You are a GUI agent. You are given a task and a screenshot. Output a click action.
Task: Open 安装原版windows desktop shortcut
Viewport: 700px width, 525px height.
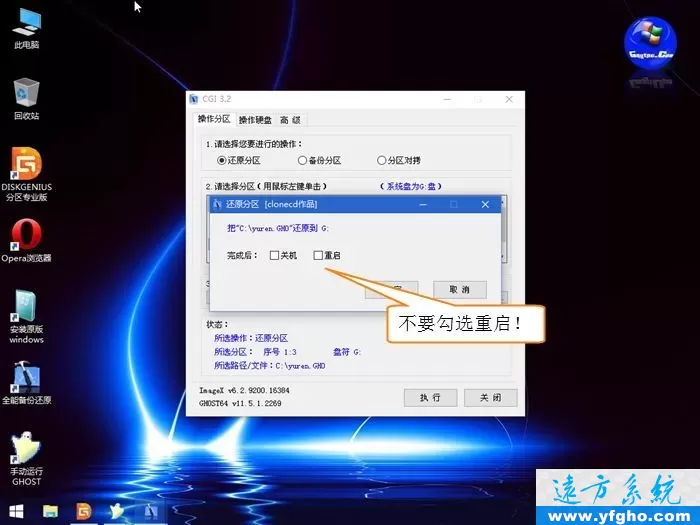[26, 317]
